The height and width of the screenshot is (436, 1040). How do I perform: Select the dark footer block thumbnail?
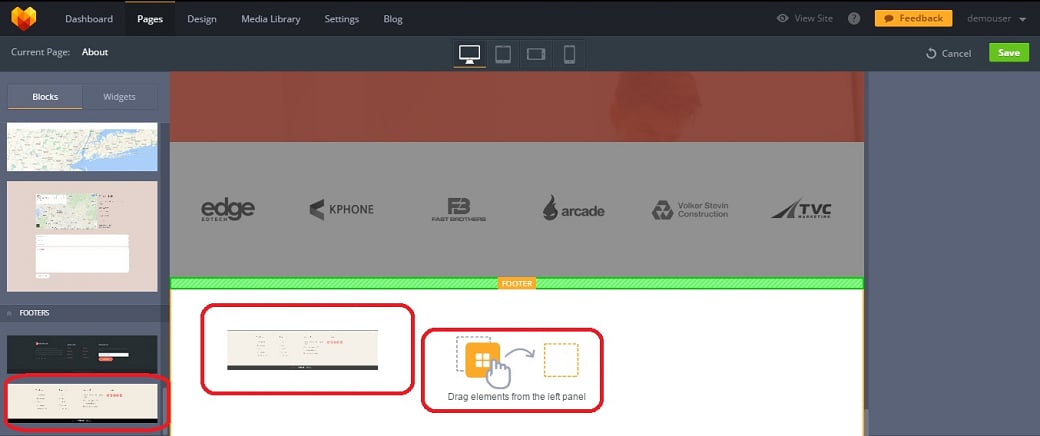pos(82,354)
